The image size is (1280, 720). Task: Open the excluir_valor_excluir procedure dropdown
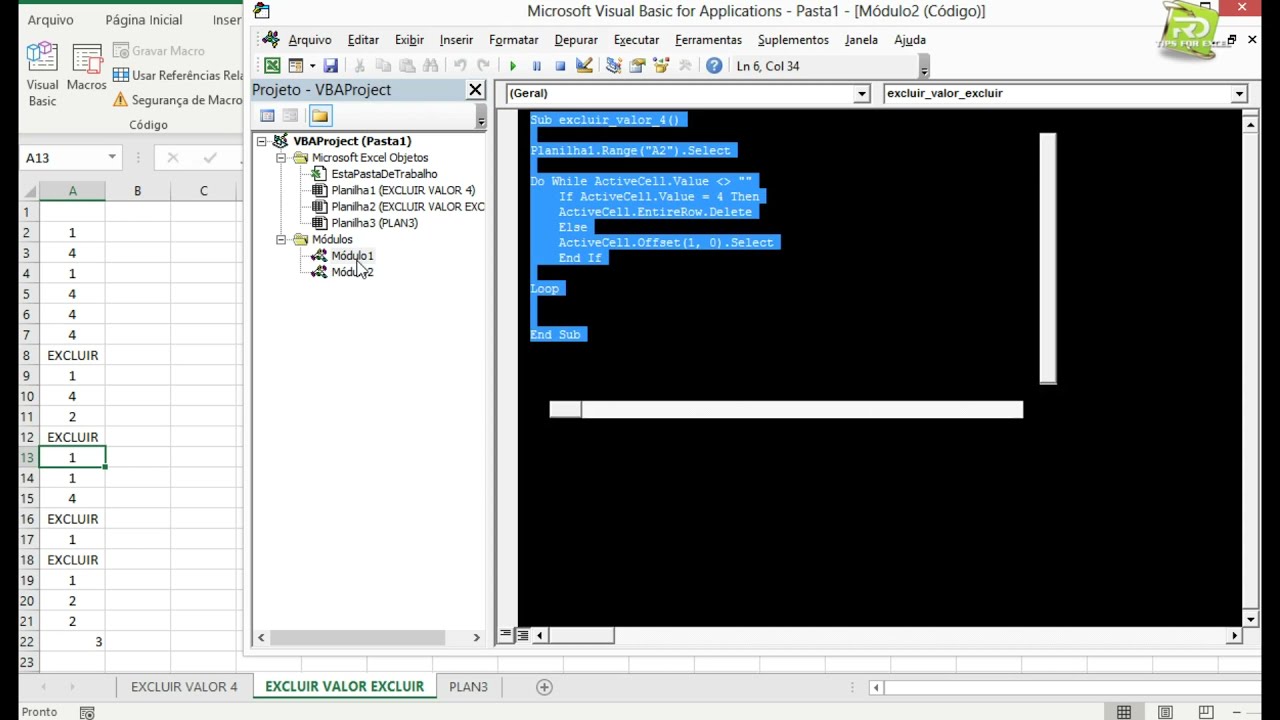point(1239,93)
